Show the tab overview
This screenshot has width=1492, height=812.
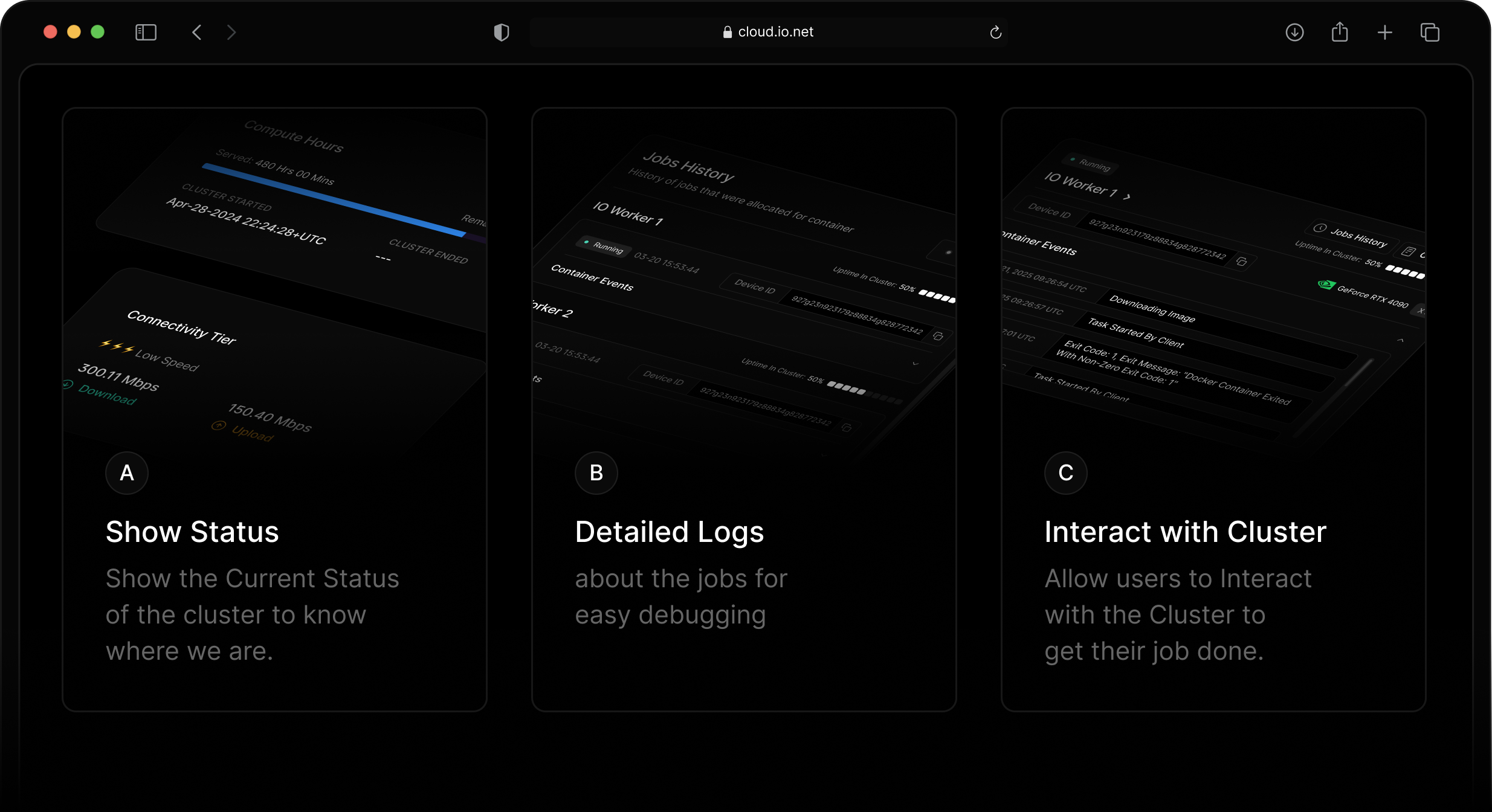1430,32
